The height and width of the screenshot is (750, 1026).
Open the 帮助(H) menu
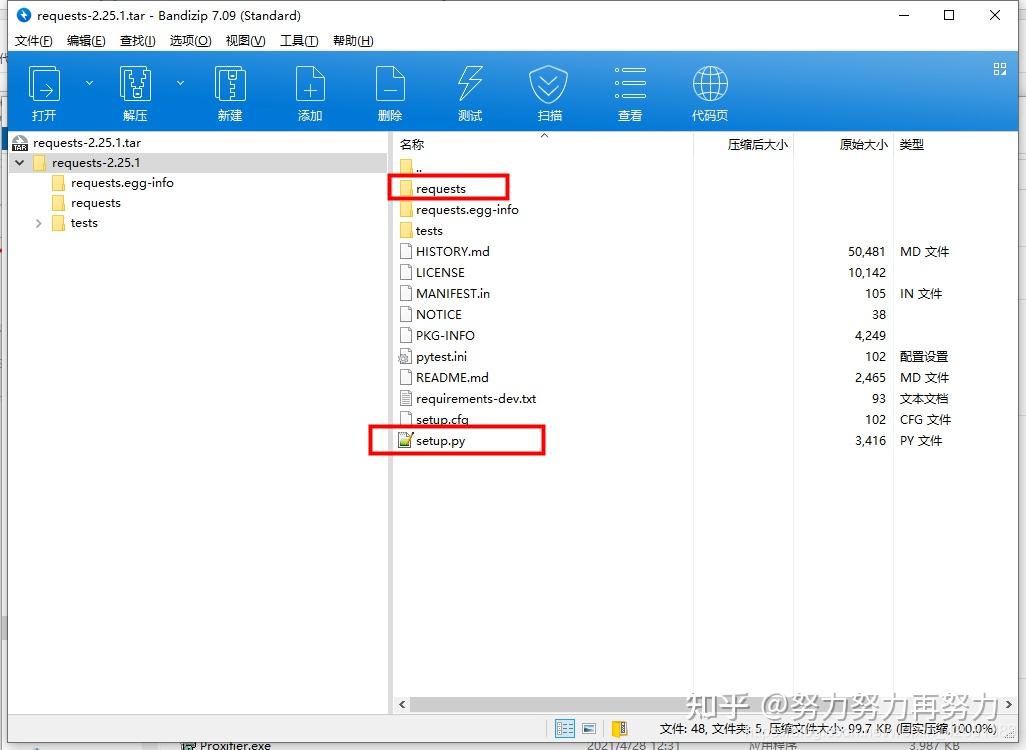[353, 41]
